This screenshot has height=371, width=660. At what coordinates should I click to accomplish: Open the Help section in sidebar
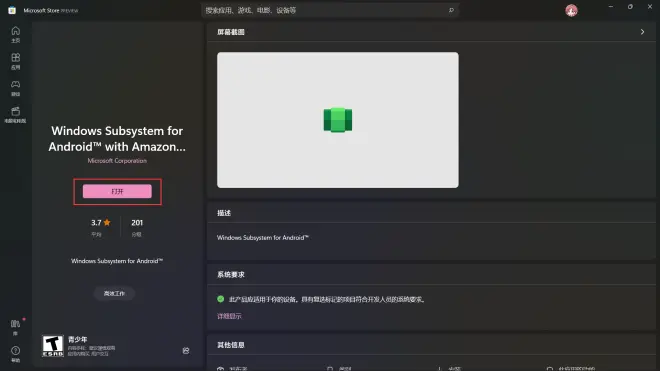16,354
